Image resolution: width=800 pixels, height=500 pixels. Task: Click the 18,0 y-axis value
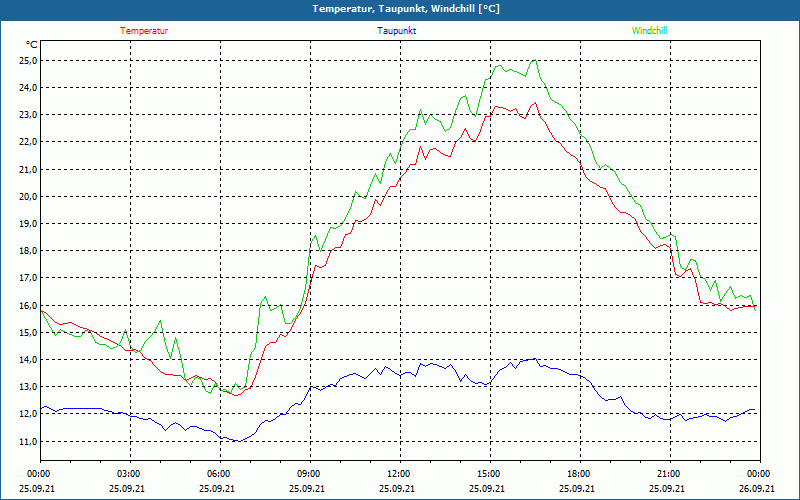coord(29,251)
